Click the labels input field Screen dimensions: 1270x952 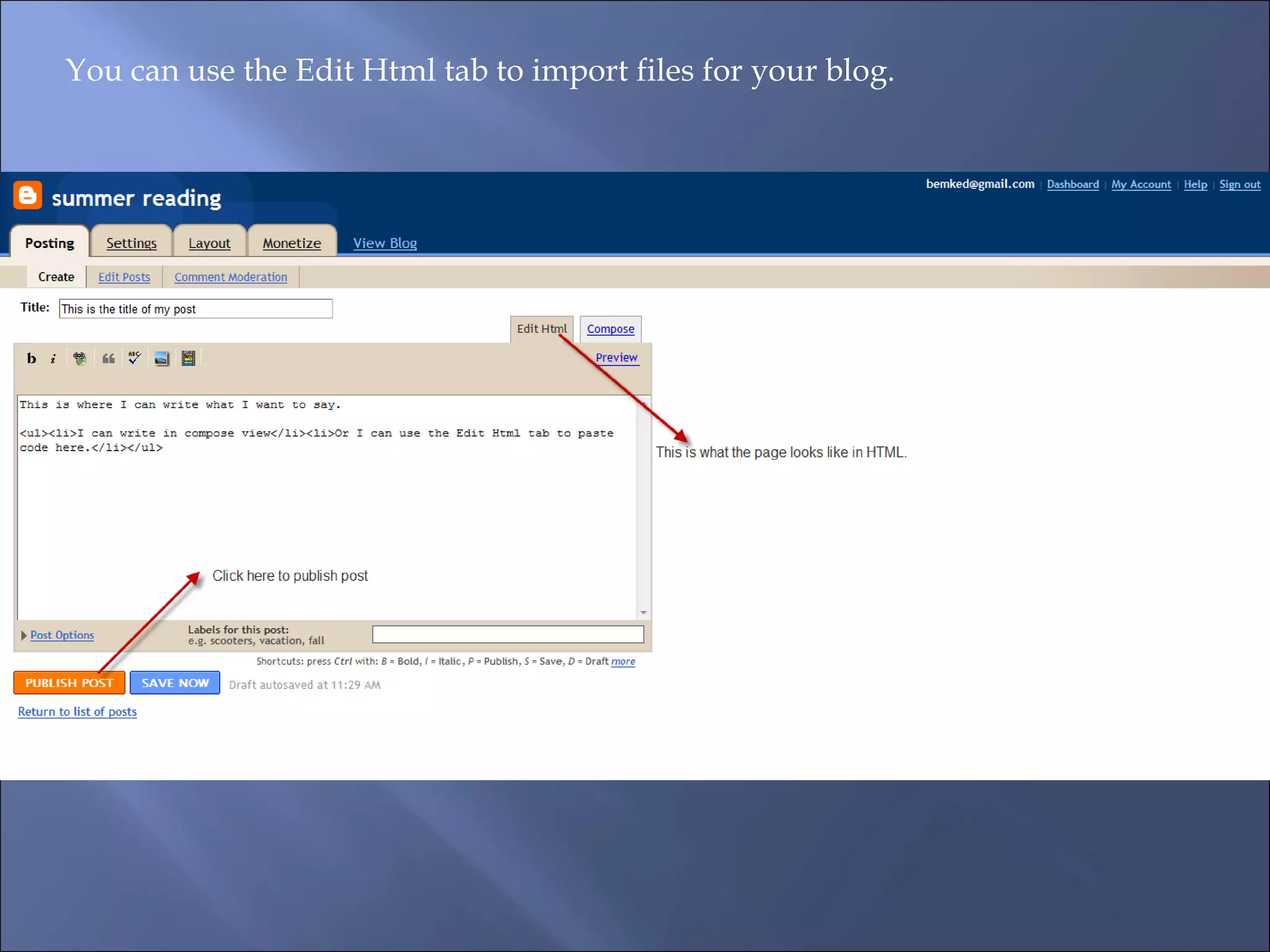(508, 634)
